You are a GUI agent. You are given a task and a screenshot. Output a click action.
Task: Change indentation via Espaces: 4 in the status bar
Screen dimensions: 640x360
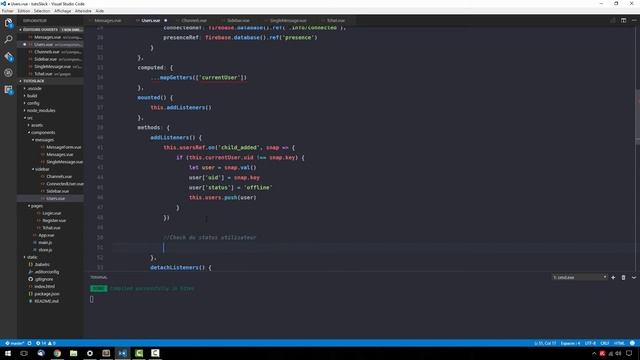tap(570, 343)
